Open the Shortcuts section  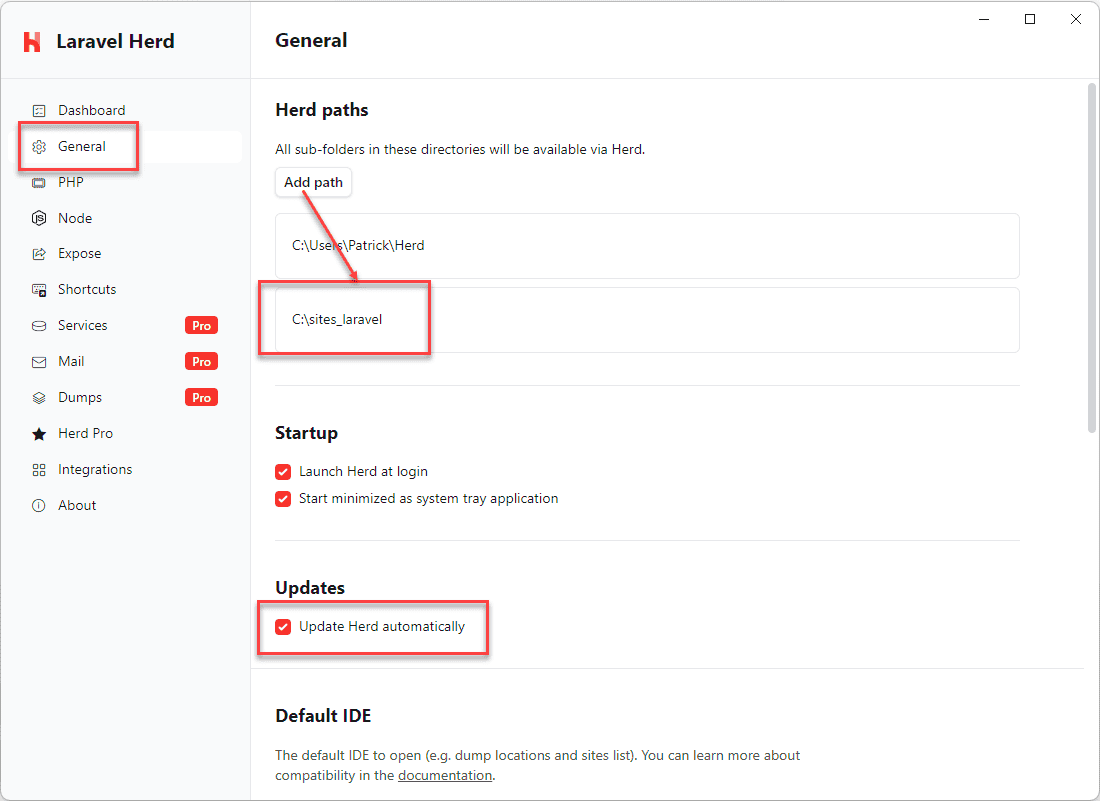[87, 289]
